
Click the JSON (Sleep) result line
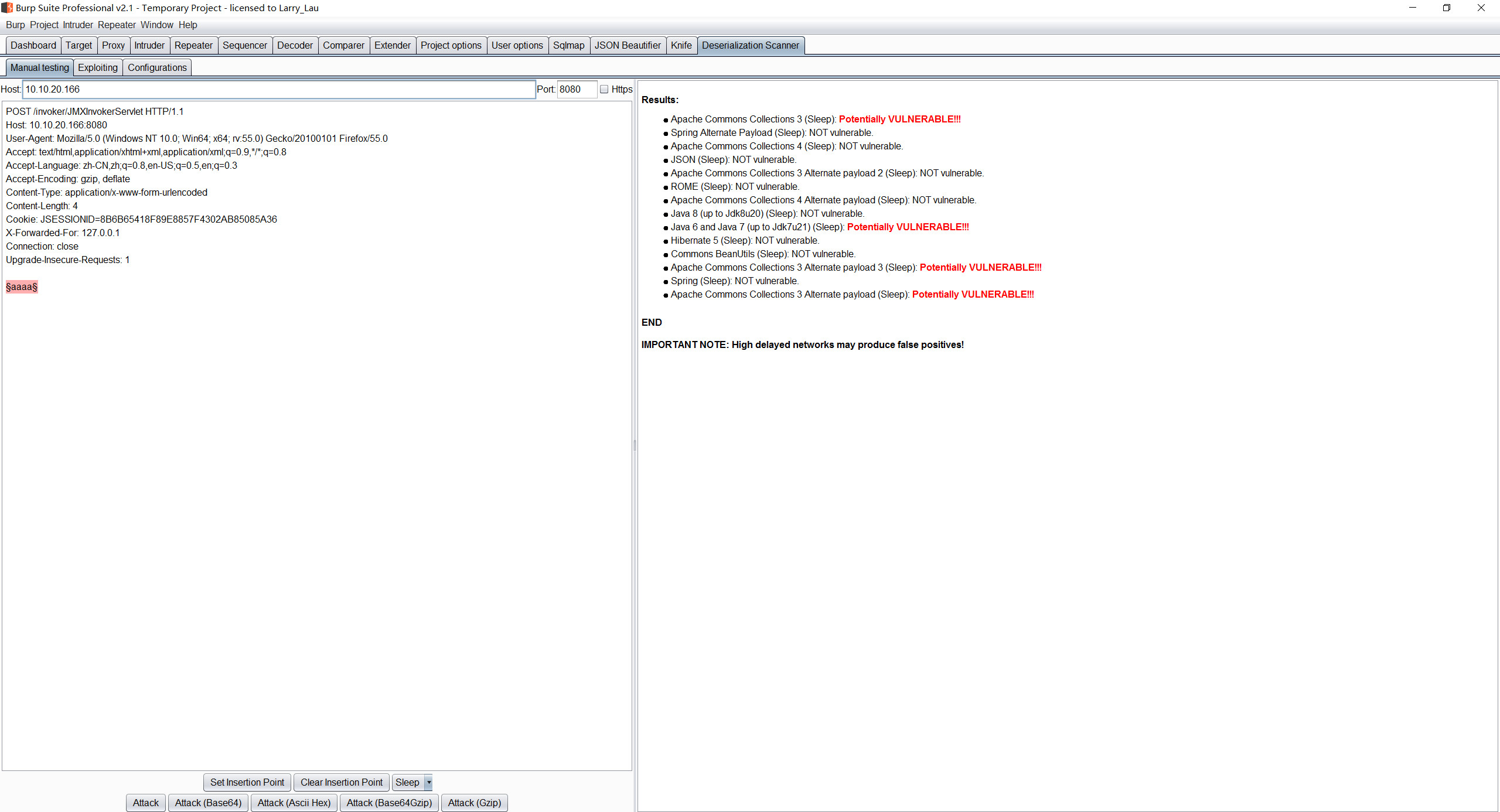click(x=734, y=159)
